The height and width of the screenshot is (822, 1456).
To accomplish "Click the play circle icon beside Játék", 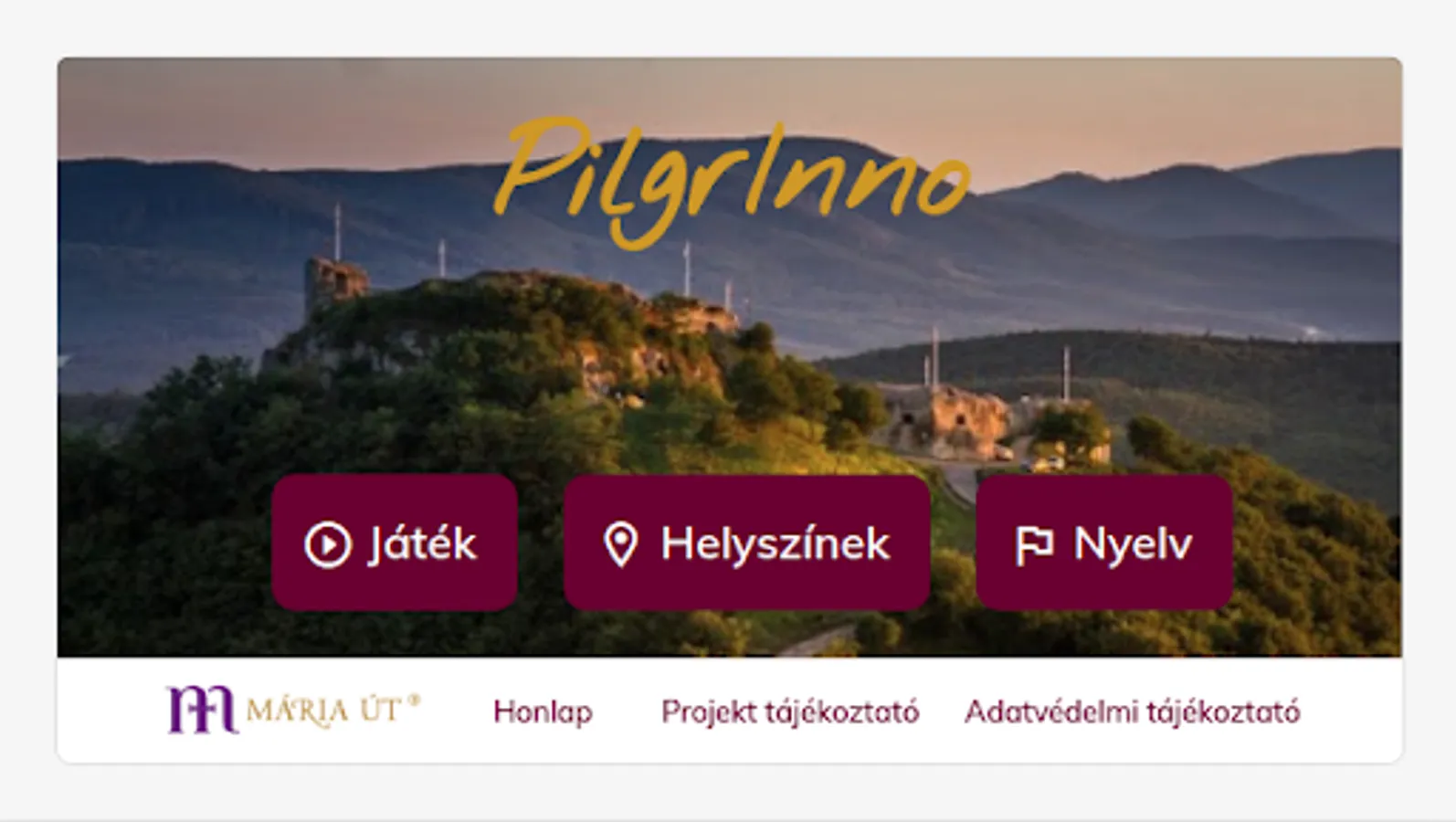I will tap(327, 544).
